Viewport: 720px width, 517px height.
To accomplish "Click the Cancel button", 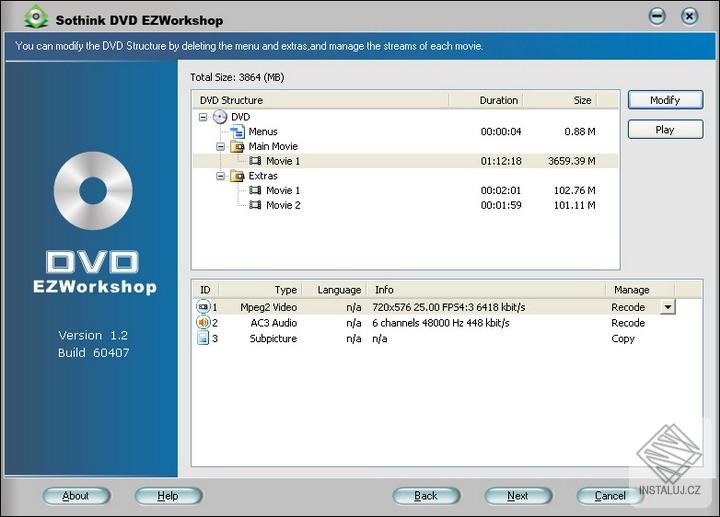I will pyautogui.click(x=610, y=496).
